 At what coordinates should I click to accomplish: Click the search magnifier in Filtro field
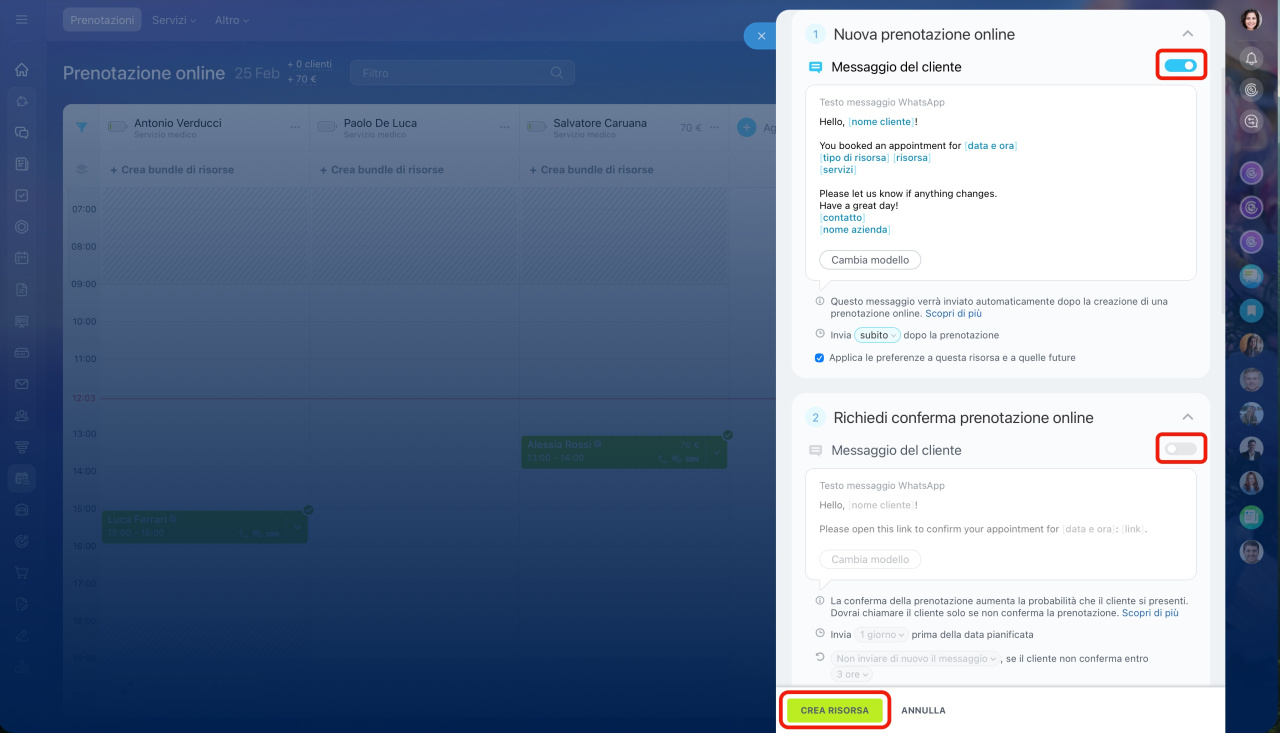coord(557,73)
